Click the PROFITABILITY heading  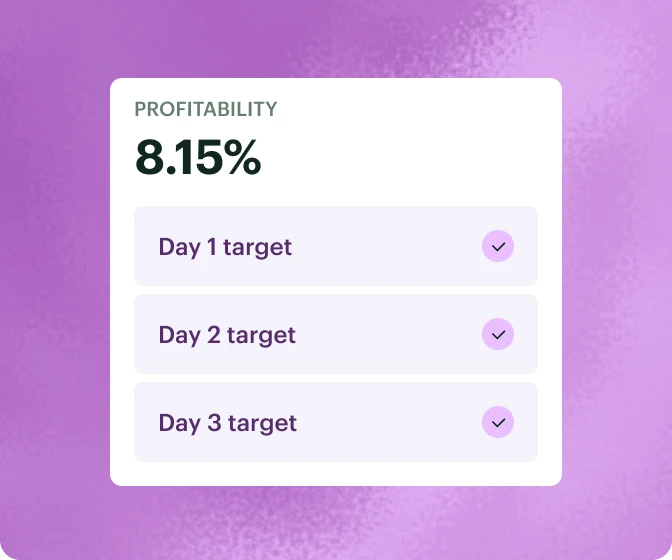(206, 110)
